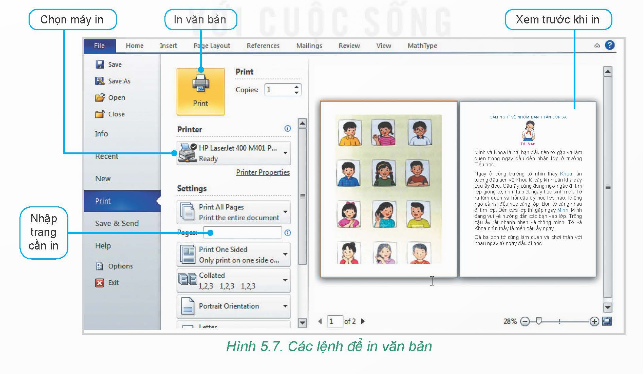Screen dimensions: 643x374
Task: Switch to the View tab
Action: point(383,46)
